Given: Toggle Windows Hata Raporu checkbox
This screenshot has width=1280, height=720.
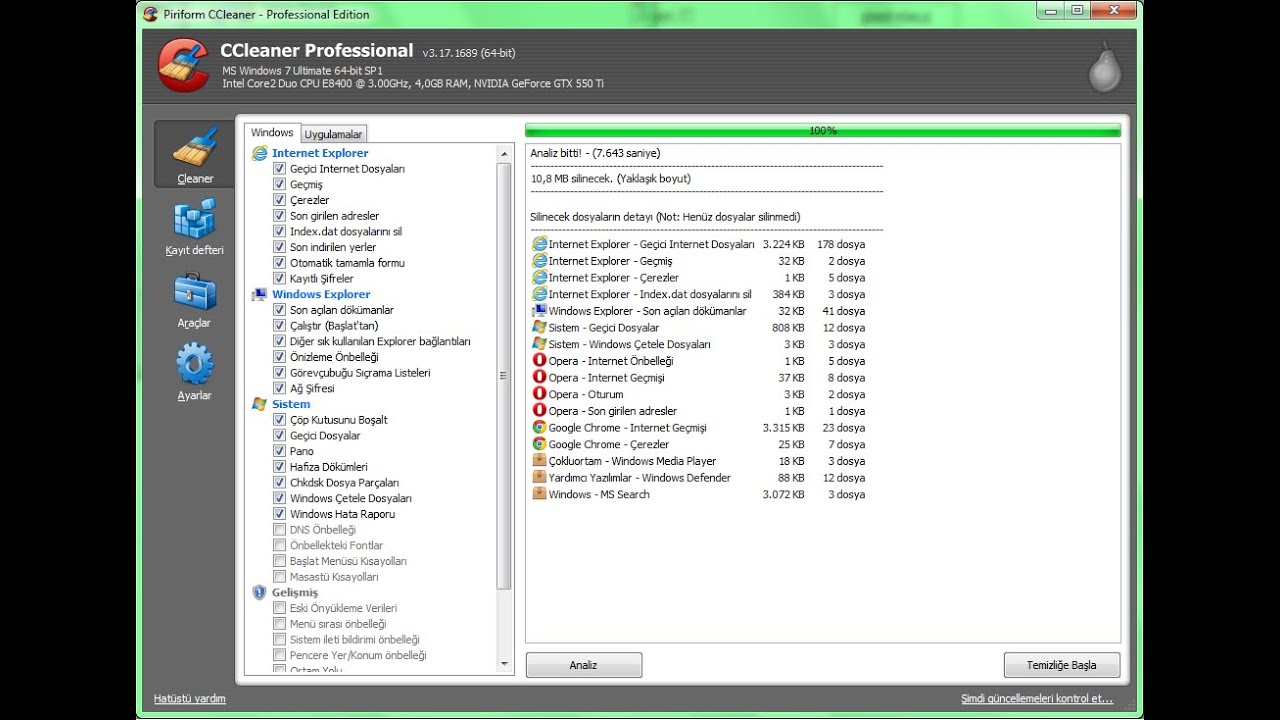Looking at the screenshot, I should point(280,514).
